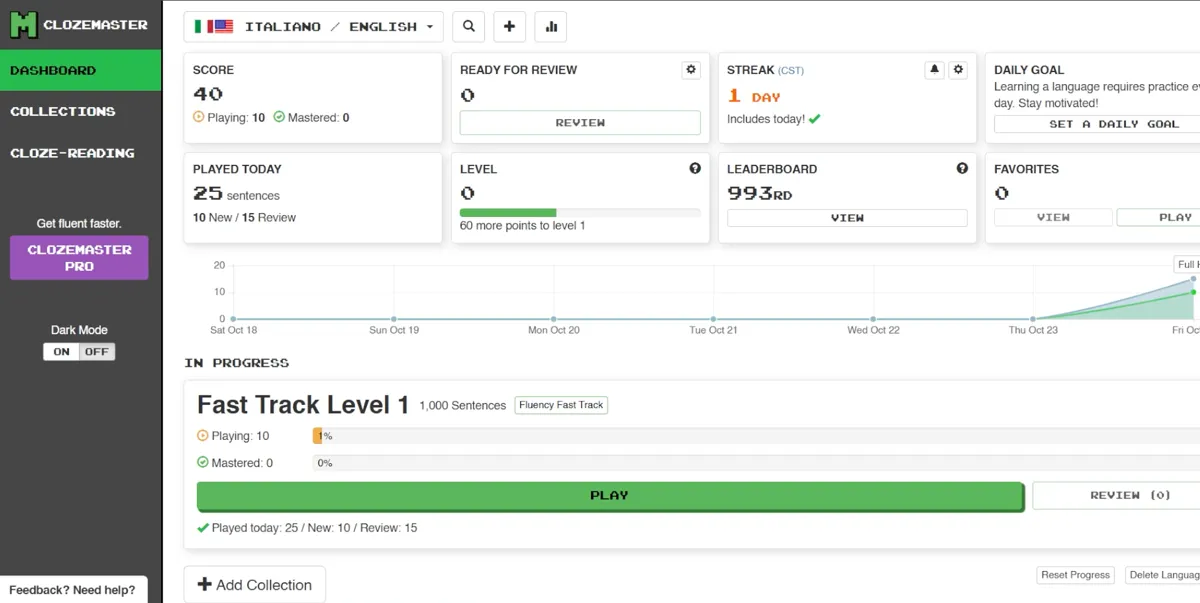Select the Dashboard sidebar item
Image resolution: width=1200 pixels, height=603 pixels.
[54, 71]
